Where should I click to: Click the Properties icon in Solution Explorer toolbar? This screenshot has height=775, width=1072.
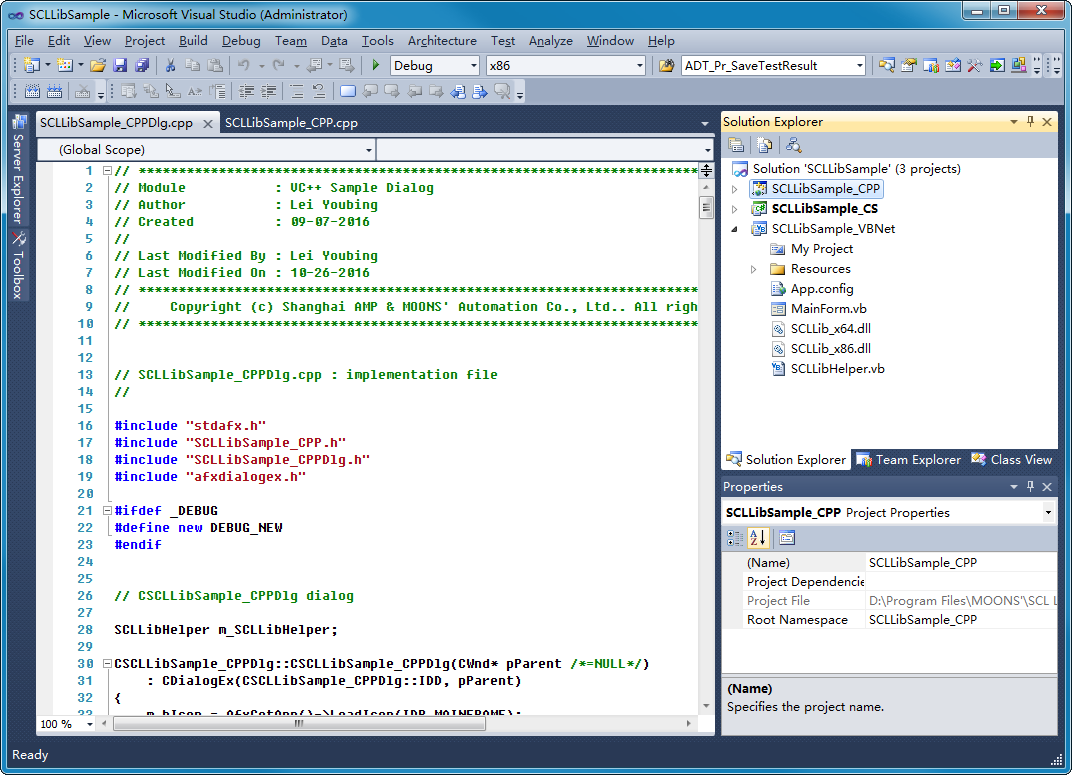click(x=736, y=145)
